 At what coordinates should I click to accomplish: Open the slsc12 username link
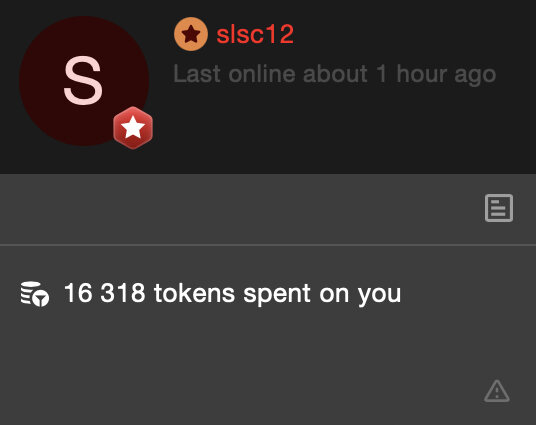[255, 34]
